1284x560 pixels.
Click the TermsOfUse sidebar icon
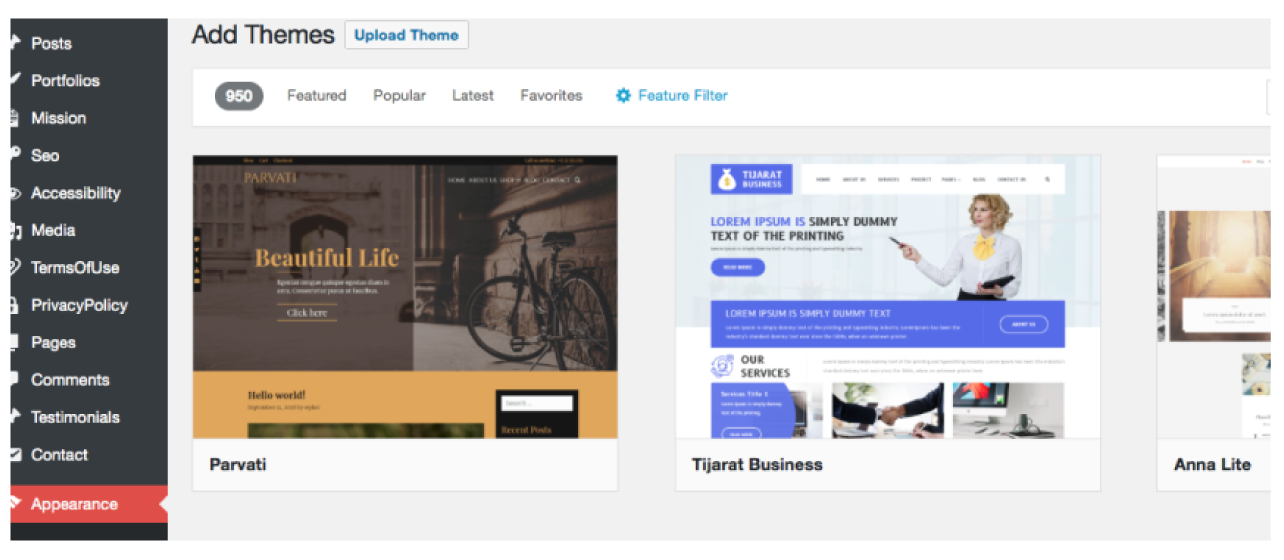(15, 267)
